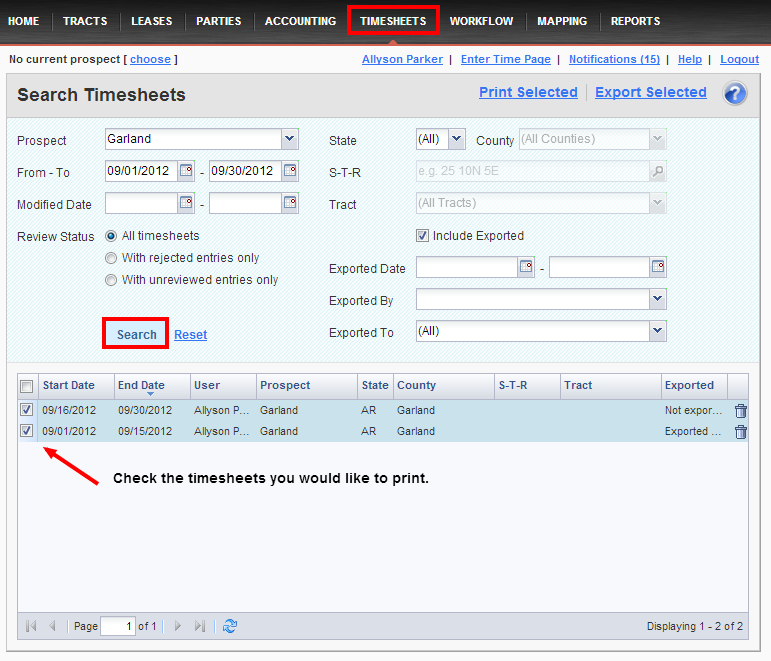Click the page number input field
Screen dimensions: 771x661
point(117,626)
